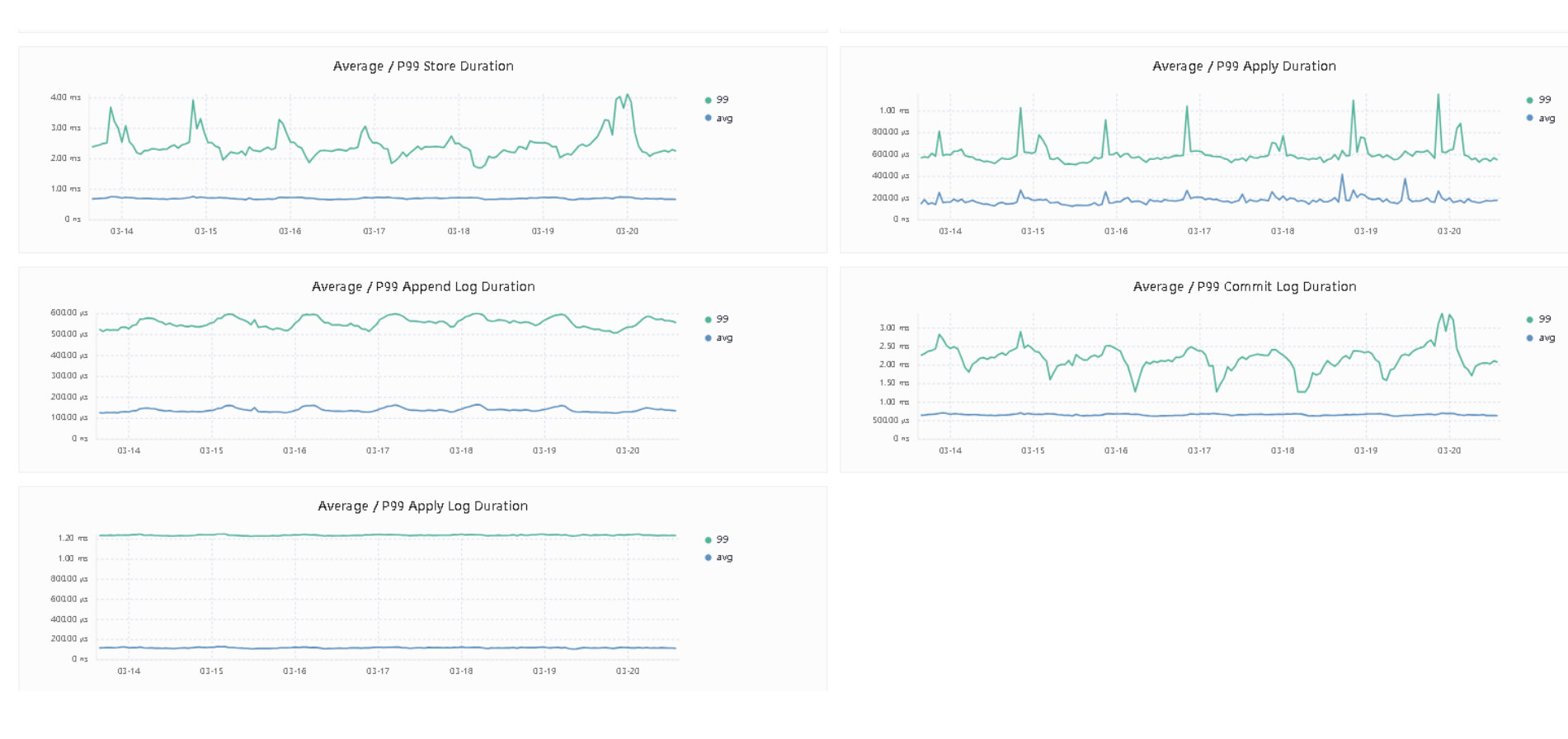Viewport: 1568px width, 739px height.
Task: Open the Average / P99 Append Log Duration title
Action: 422,286
